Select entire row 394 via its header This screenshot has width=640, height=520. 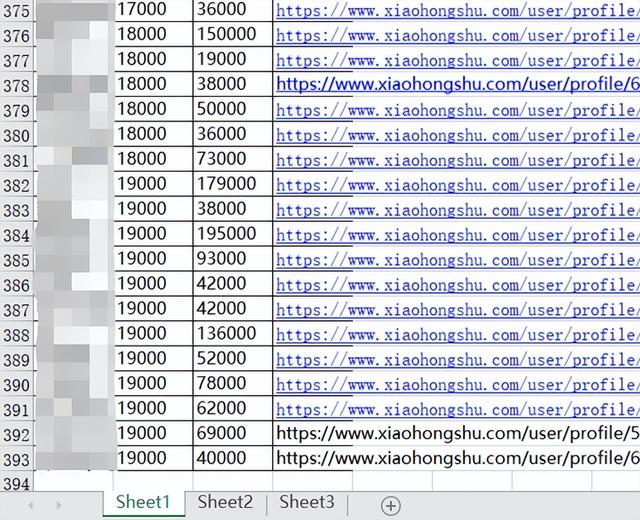pyautogui.click(x=17, y=485)
